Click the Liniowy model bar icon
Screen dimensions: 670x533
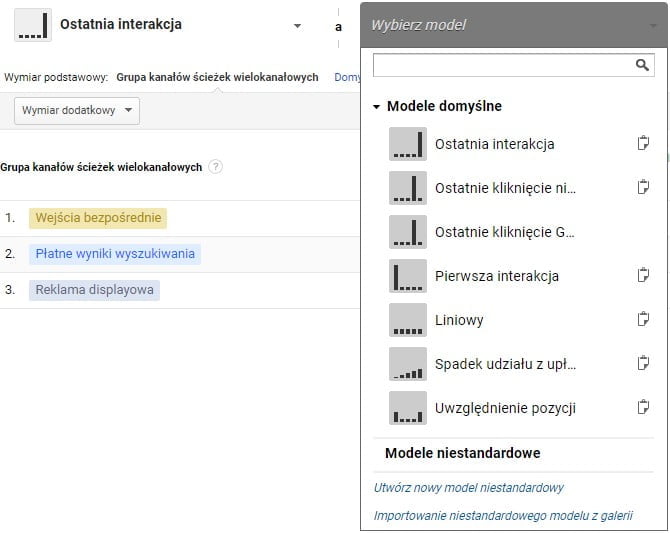(407, 320)
